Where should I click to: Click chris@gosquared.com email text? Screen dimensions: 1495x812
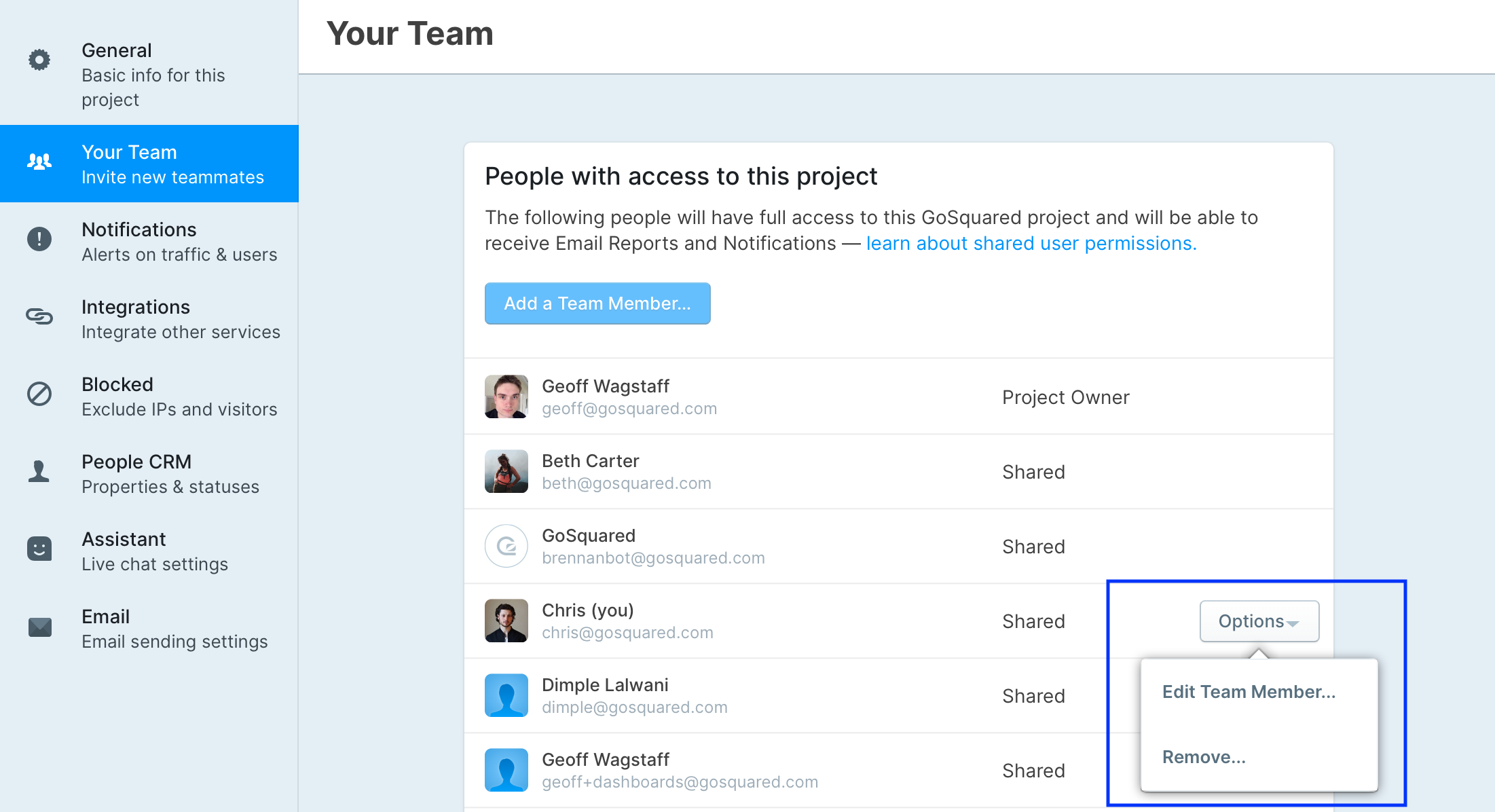[x=627, y=633]
